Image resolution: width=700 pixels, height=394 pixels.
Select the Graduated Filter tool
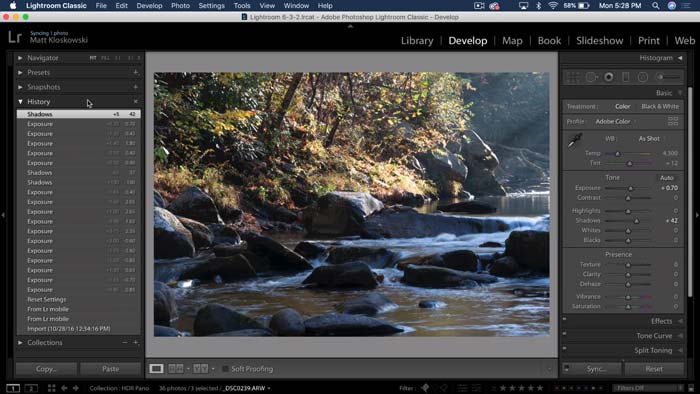(x=626, y=77)
